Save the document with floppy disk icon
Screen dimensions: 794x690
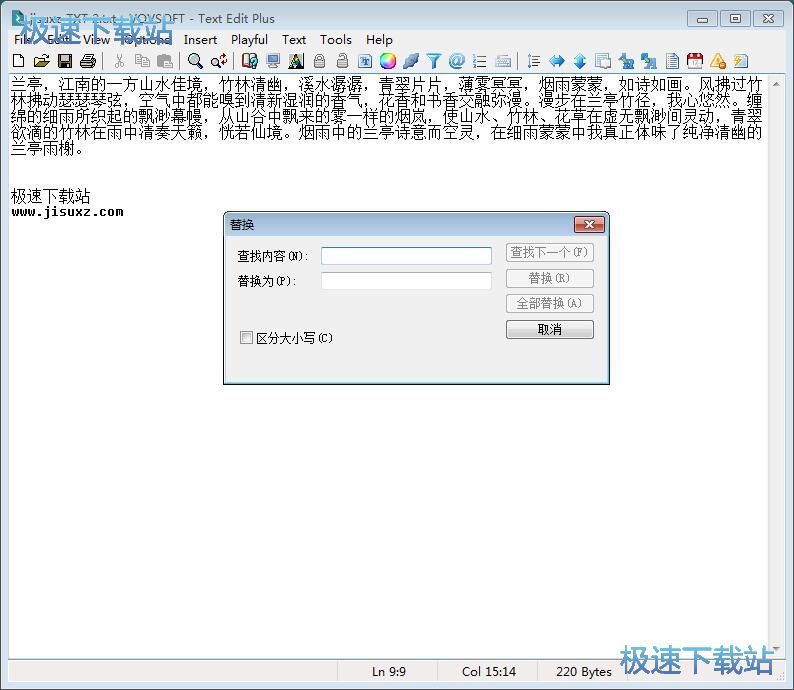tap(65, 61)
